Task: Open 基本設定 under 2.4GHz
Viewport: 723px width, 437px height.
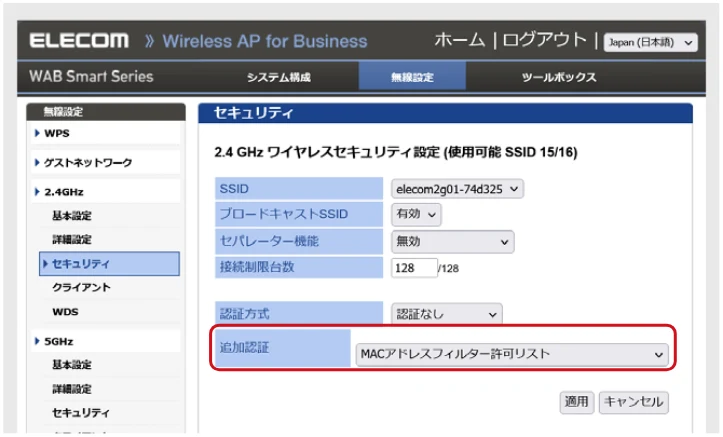Action: coord(71,216)
